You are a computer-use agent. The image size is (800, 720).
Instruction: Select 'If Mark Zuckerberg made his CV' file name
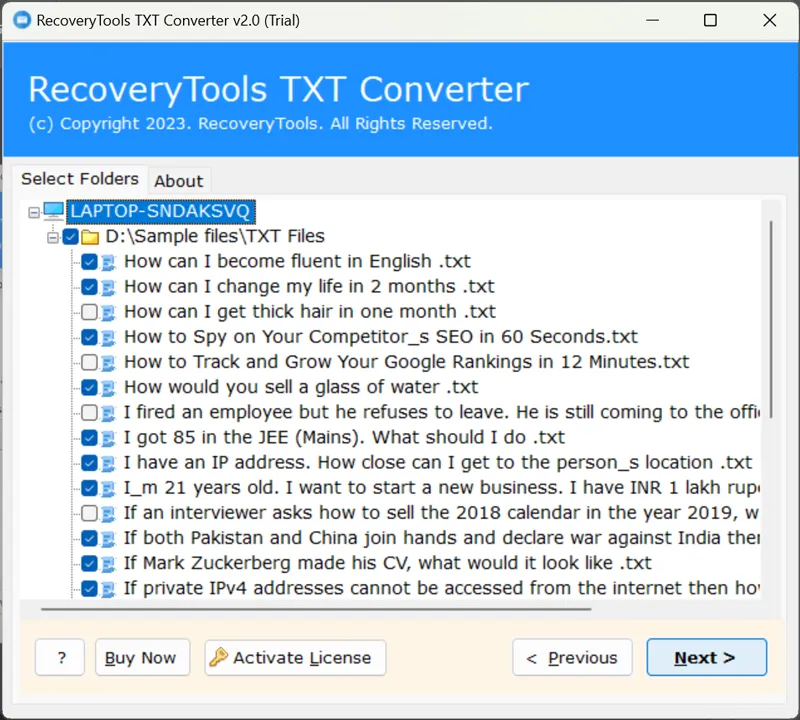click(388, 563)
